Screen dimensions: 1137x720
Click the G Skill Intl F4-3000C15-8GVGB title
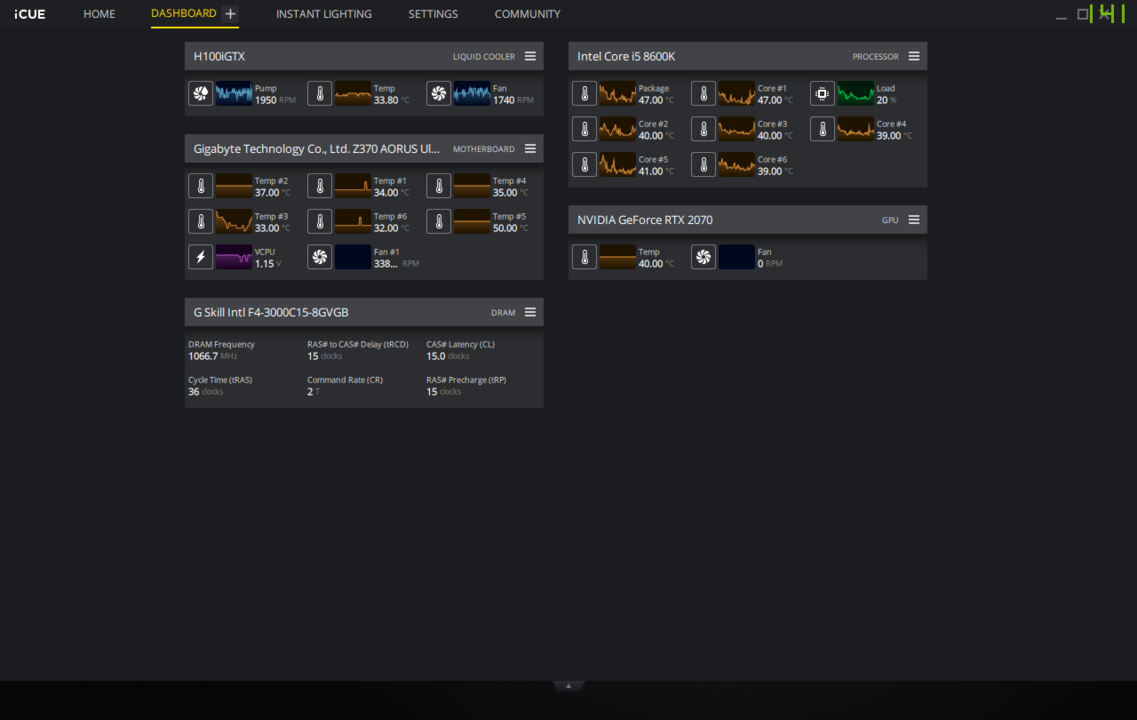pos(271,313)
